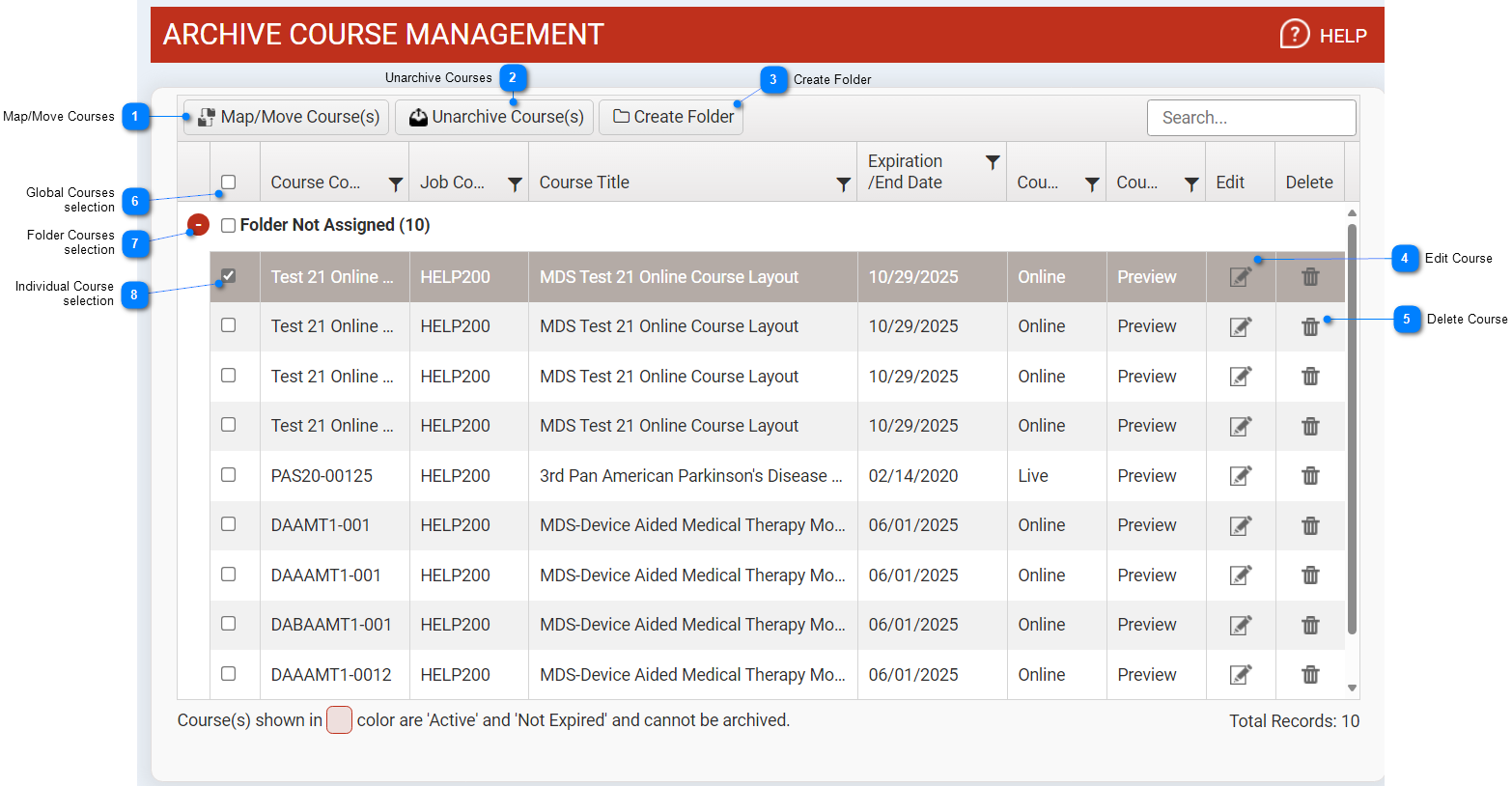
Task: Click the Create Folder button
Action: pyautogui.click(x=671, y=117)
